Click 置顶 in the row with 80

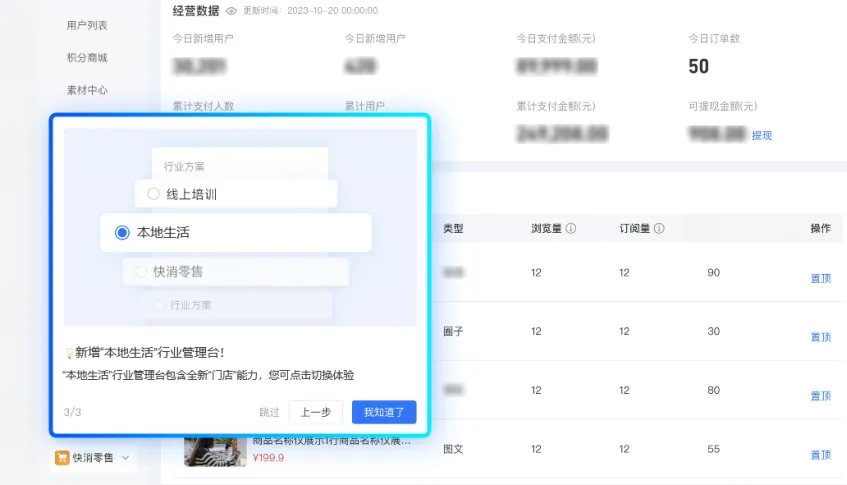click(x=821, y=396)
